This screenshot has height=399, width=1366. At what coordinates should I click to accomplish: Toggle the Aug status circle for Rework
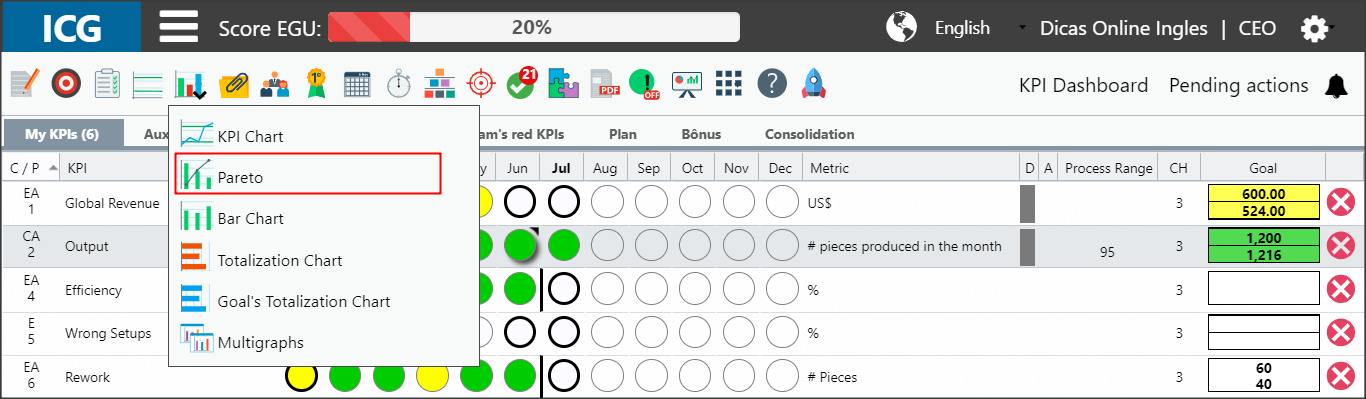click(x=608, y=377)
